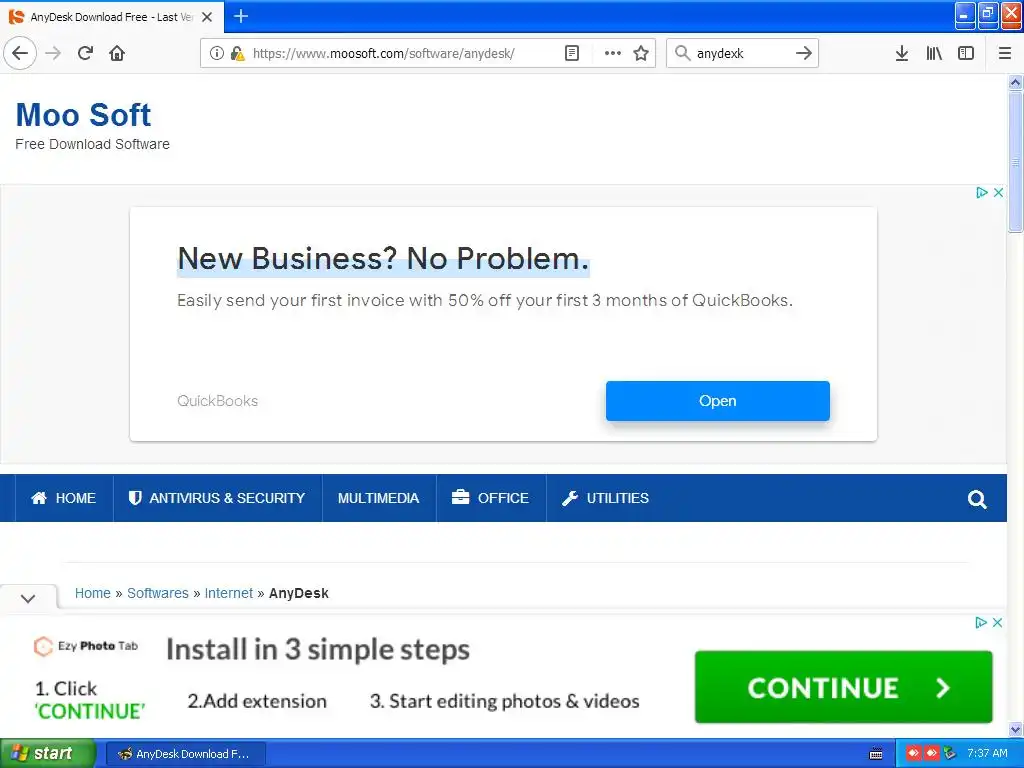The height and width of the screenshot is (768, 1024).
Task: Show site information icon in address bar
Action: [x=216, y=53]
